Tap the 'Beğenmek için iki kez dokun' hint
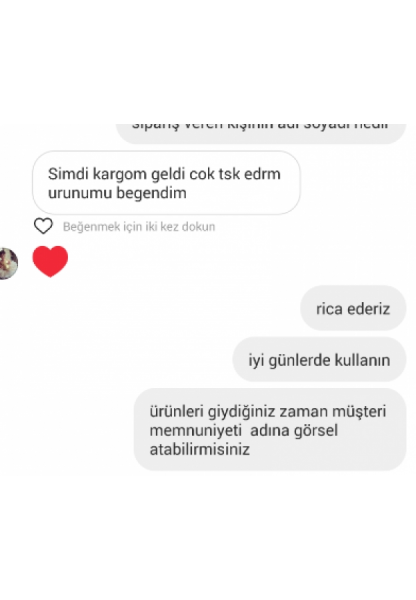This screenshot has height=600, width=416. (x=139, y=227)
